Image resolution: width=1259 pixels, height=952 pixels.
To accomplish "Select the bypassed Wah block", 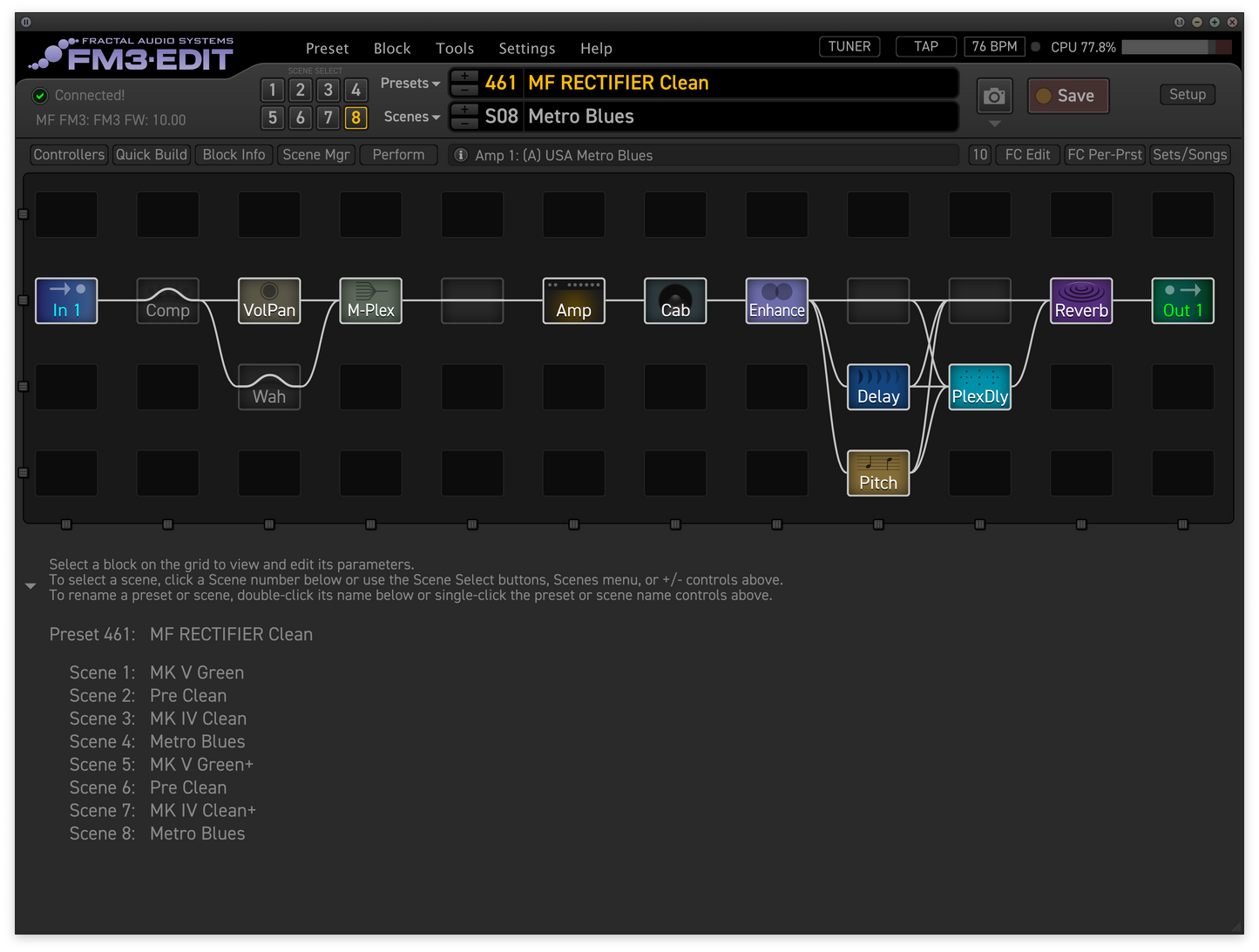I will pyautogui.click(x=269, y=388).
